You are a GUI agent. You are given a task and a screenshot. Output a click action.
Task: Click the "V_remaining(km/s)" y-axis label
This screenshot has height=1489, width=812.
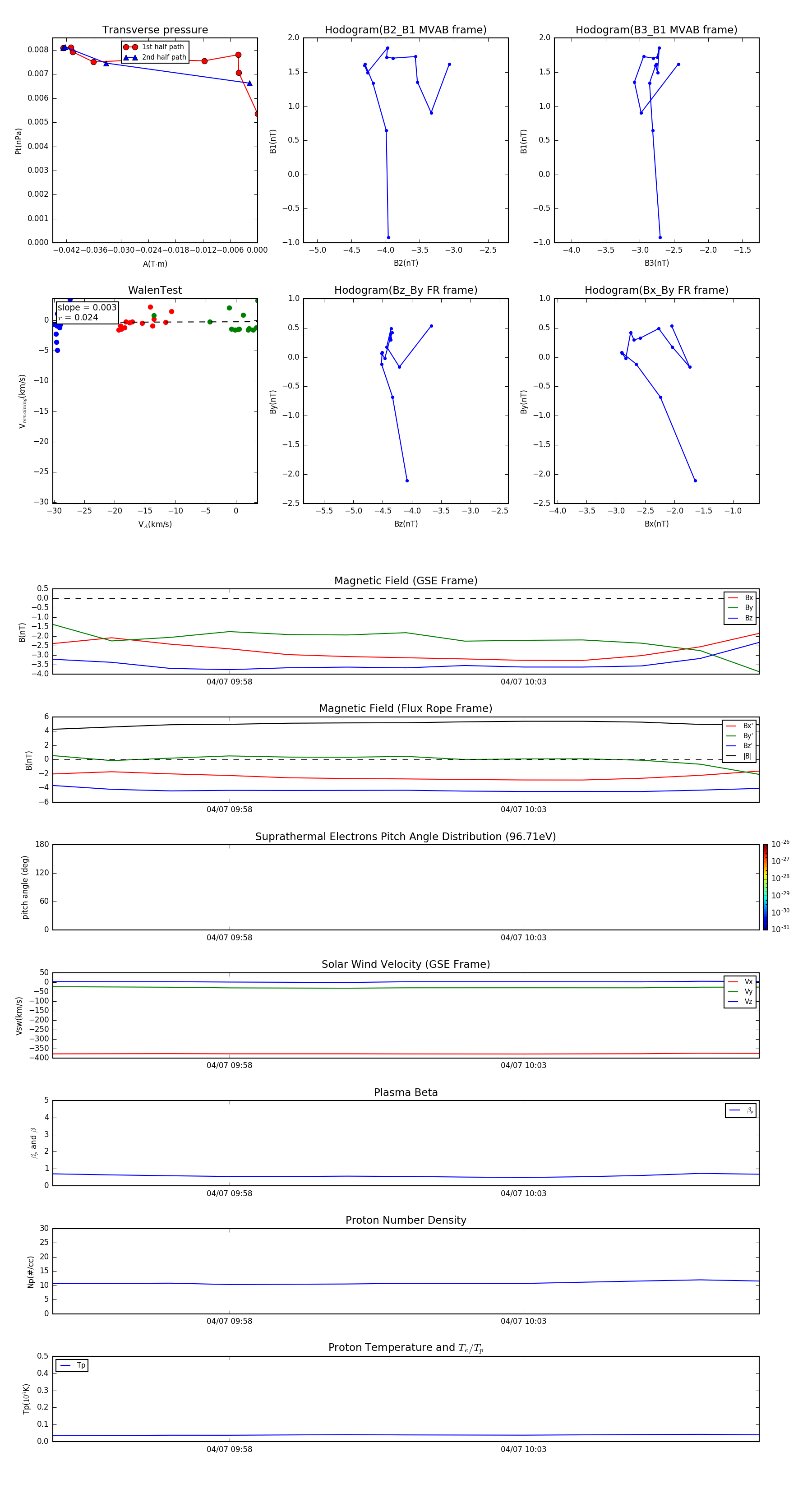(x=22, y=401)
